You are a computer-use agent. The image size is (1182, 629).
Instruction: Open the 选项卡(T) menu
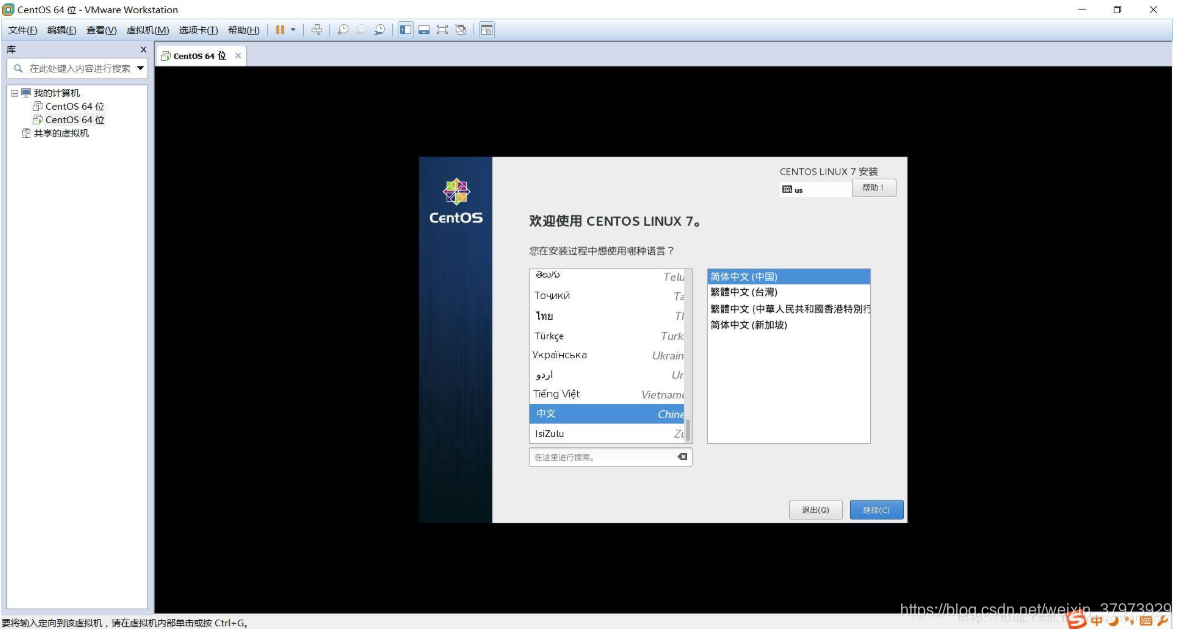coord(198,30)
